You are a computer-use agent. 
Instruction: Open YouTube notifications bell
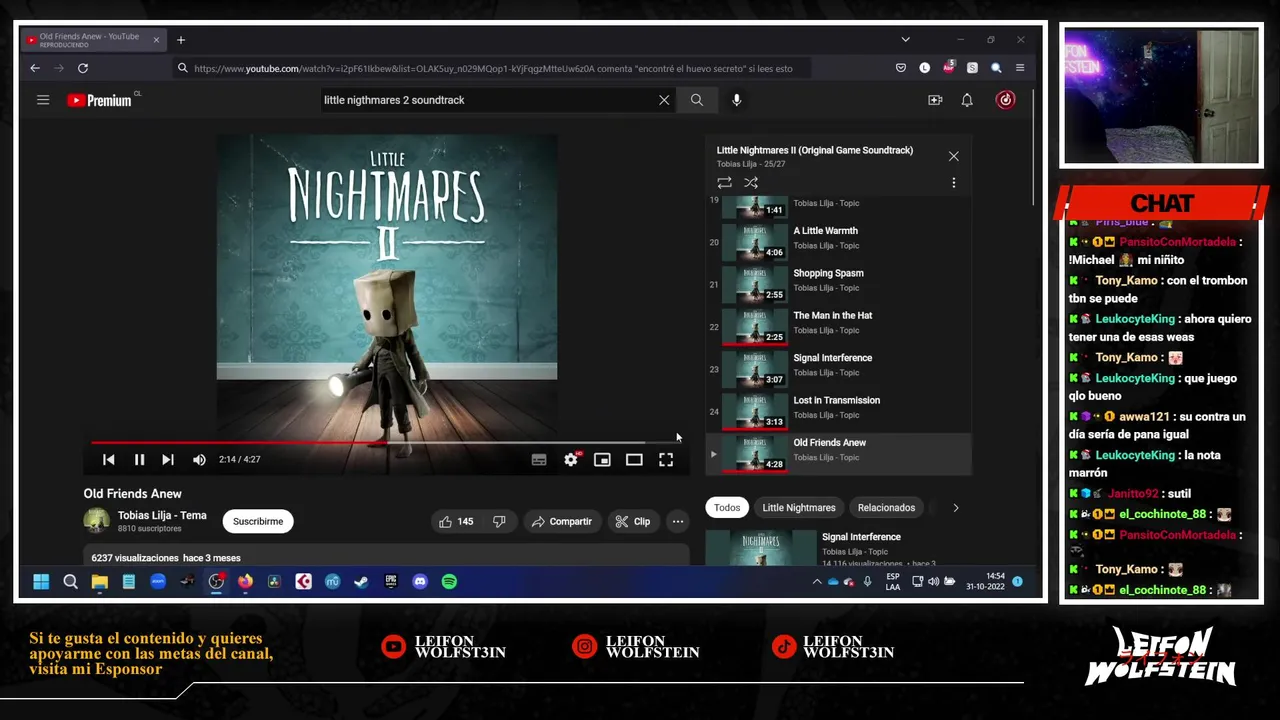pyautogui.click(x=967, y=100)
